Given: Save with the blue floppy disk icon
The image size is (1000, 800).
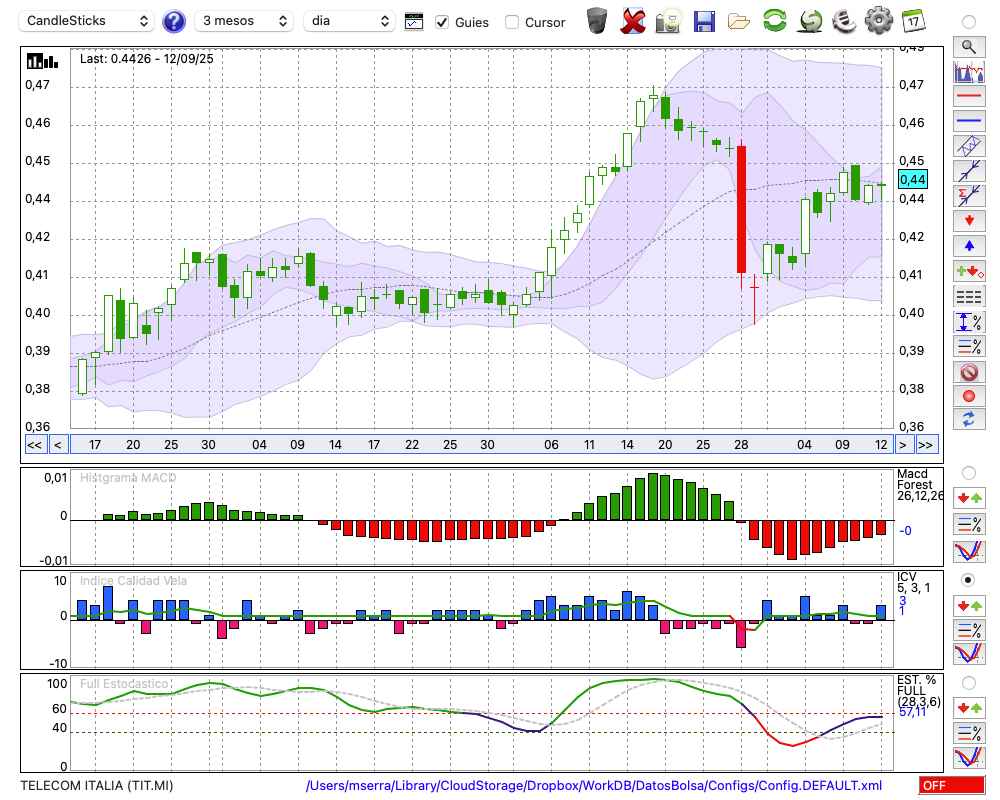Looking at the screenshot, I should (x=704, y=21).
